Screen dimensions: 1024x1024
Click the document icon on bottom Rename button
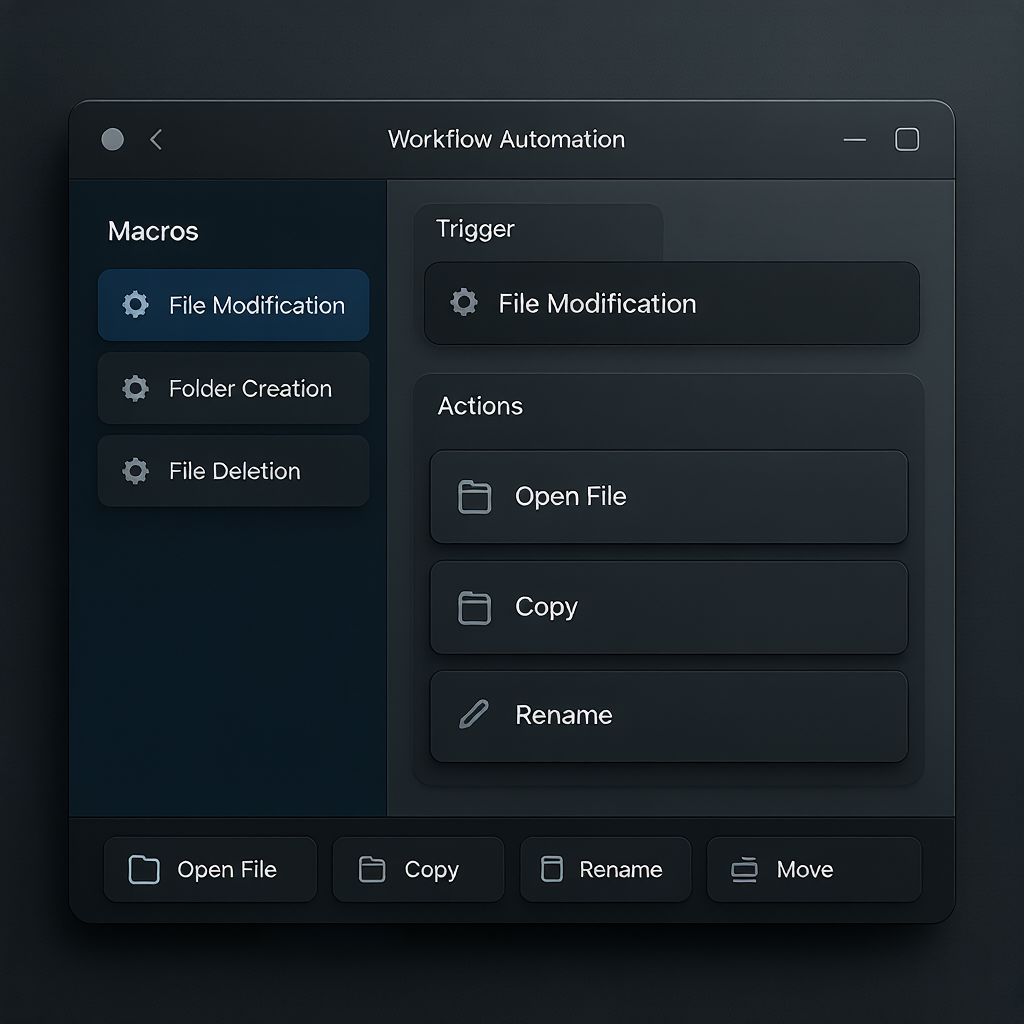552,869
